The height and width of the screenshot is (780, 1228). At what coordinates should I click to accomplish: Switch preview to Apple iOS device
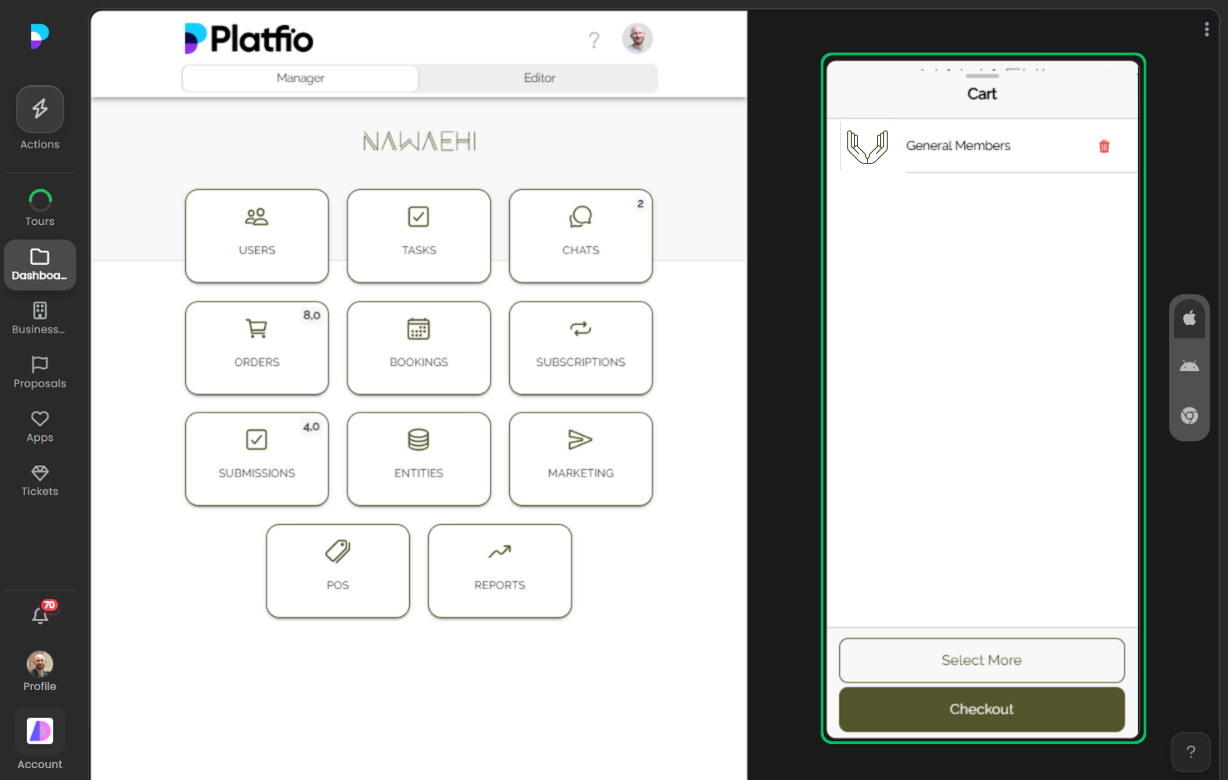[1189, 318]
